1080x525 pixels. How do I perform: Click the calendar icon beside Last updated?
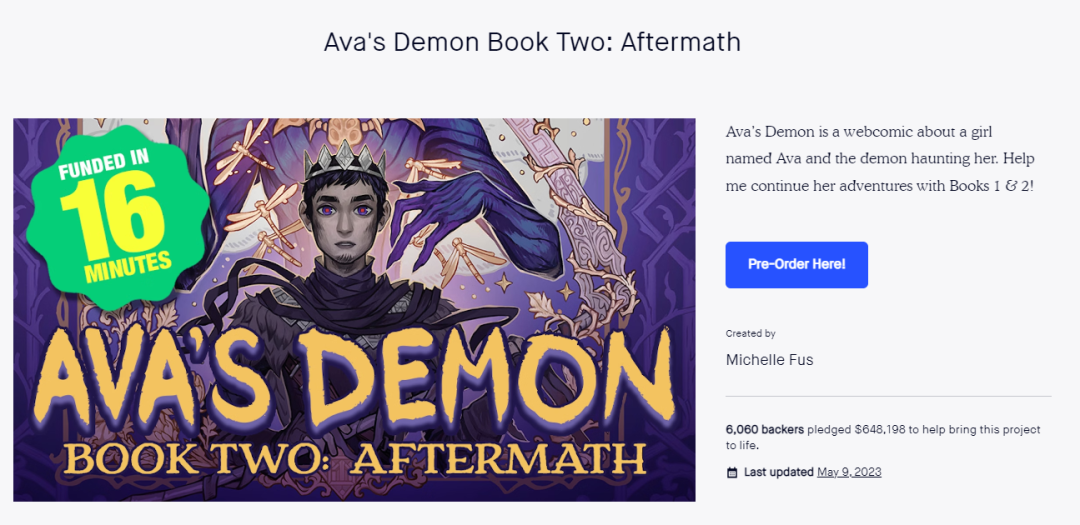(731, 472)
